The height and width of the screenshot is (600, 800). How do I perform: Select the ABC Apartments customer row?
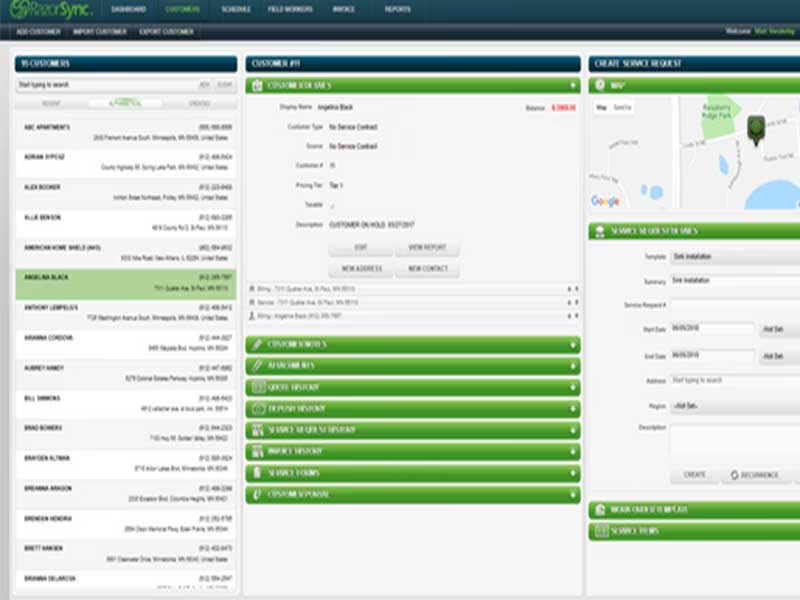click(126, 133)
